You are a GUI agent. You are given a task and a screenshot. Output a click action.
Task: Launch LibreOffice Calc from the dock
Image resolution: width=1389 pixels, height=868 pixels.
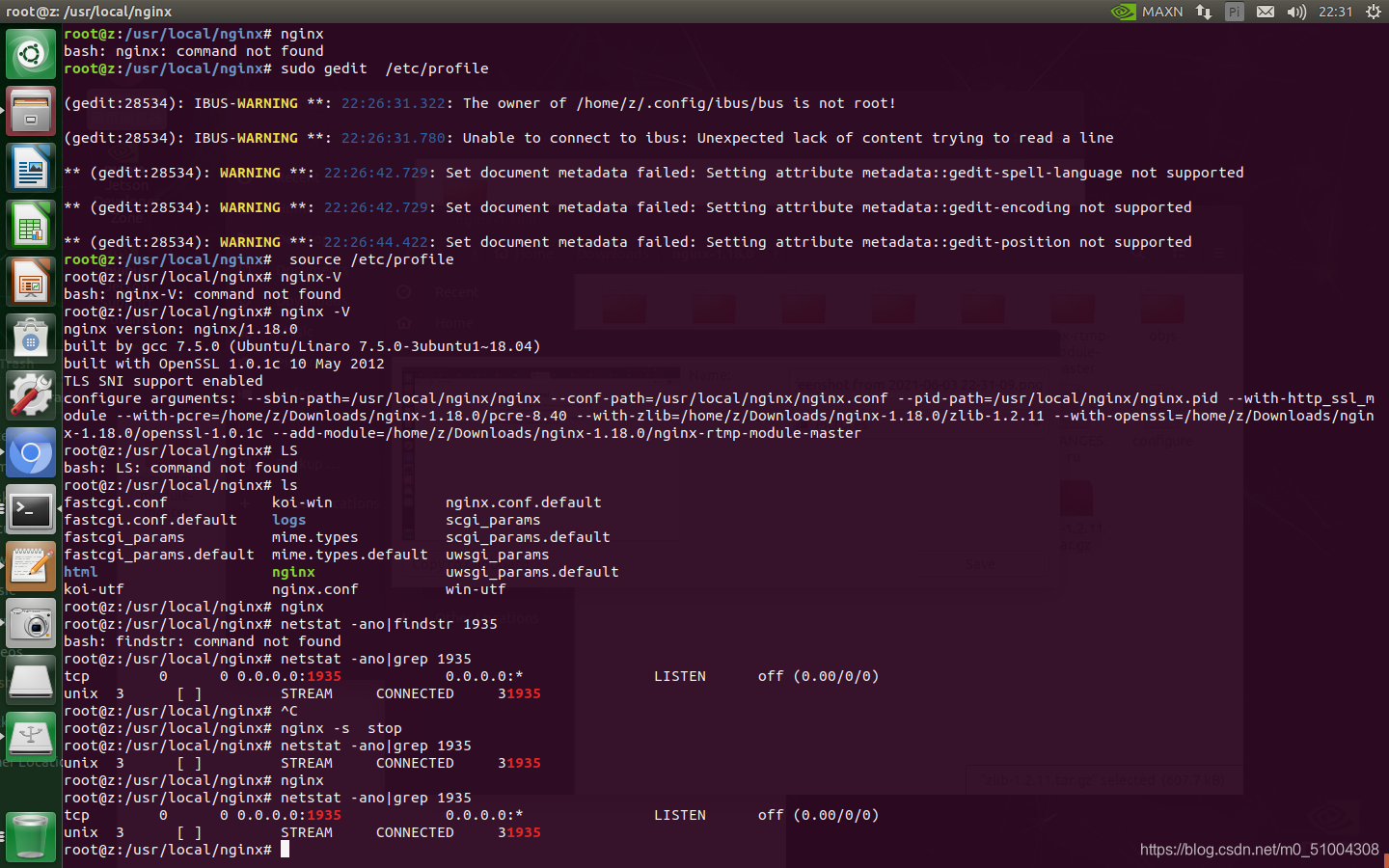[31, 225]
